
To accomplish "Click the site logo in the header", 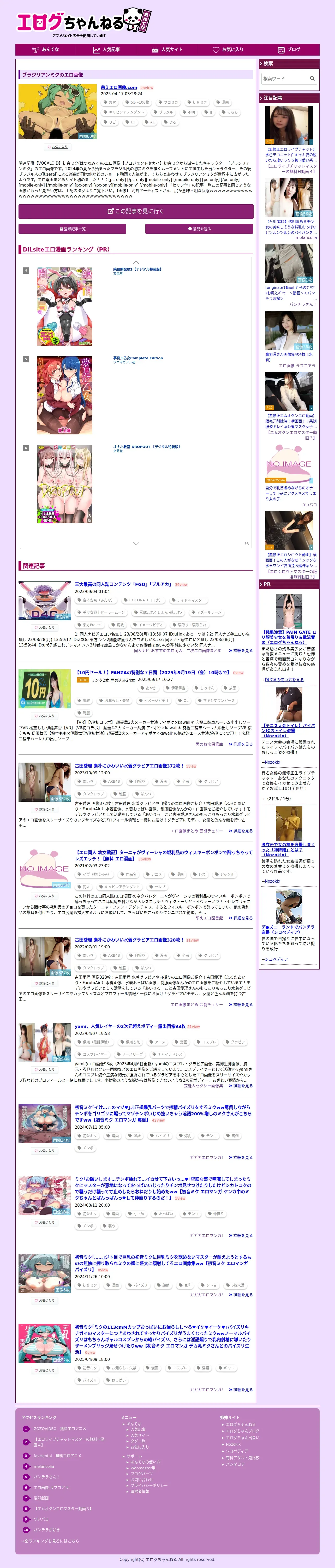I will click(83, 22).
